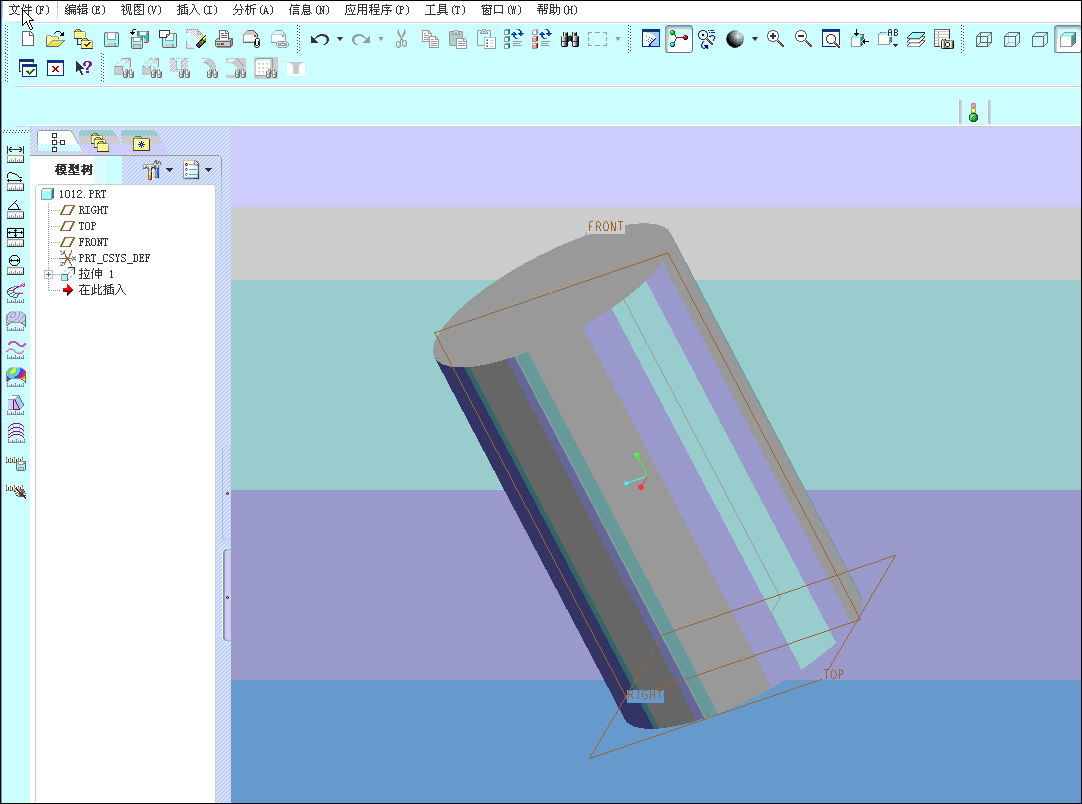Click the angle measure icon

click(x=15, y=210)
